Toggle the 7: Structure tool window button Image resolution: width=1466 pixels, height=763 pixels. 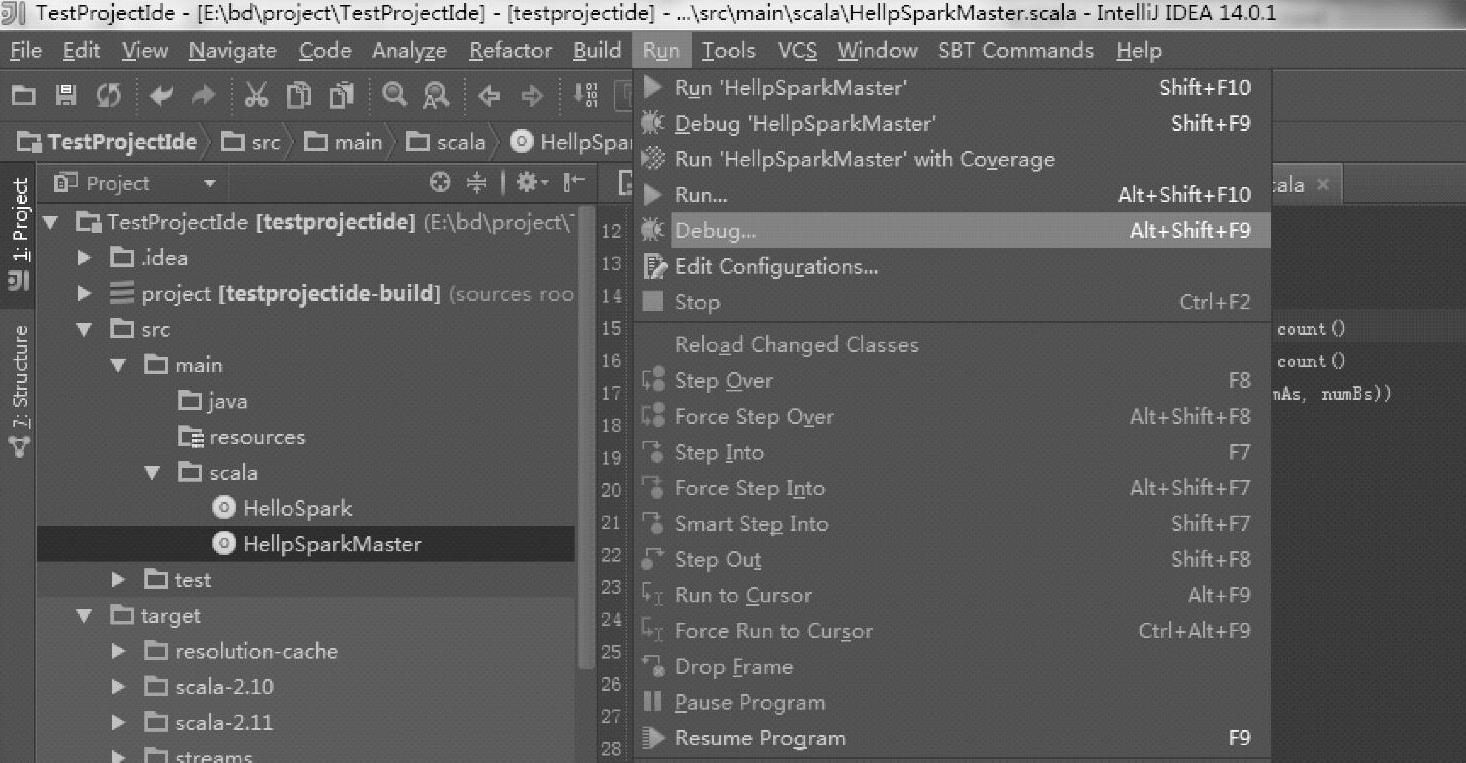pos(19,392)
